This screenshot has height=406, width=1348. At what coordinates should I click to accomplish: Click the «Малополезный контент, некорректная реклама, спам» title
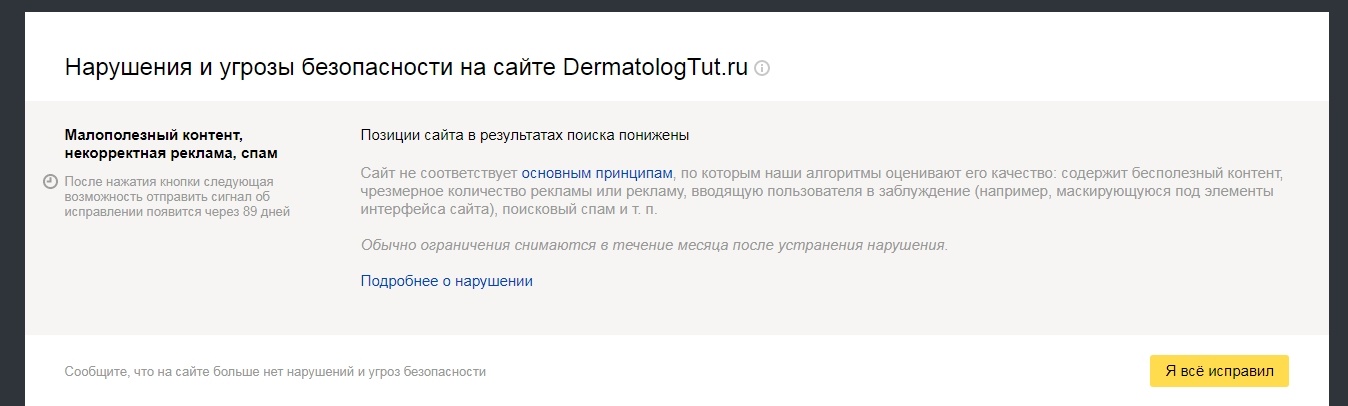pos(171,144)
